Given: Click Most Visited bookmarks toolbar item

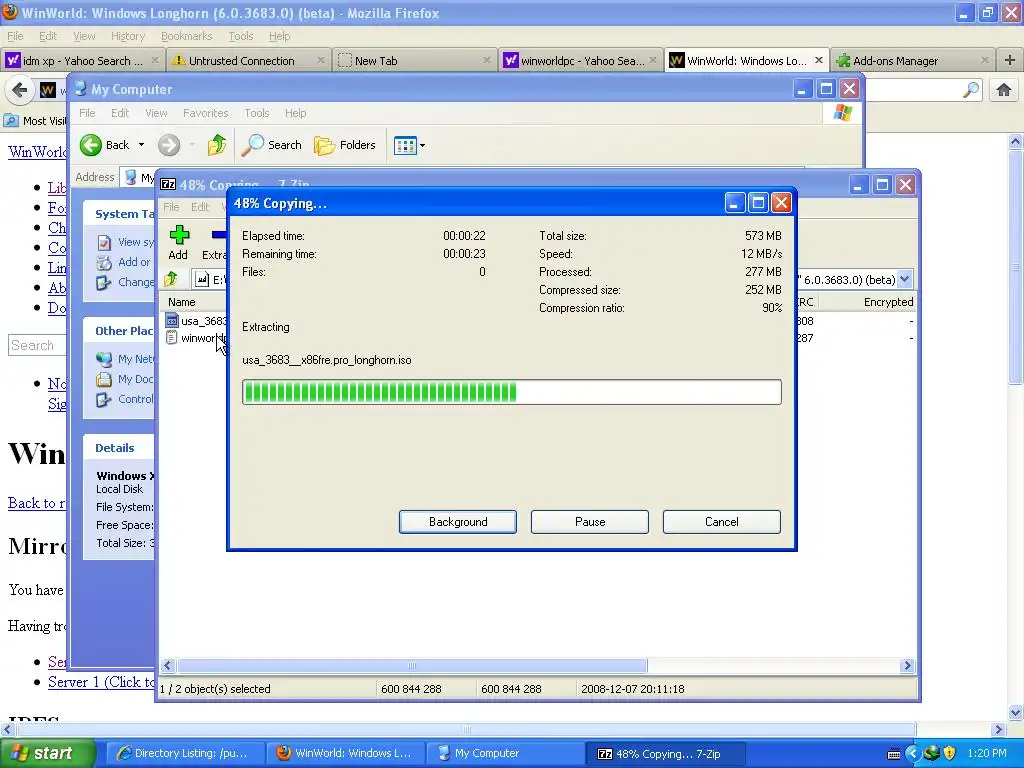Looking at the screenshot, I should click(35, 121).
